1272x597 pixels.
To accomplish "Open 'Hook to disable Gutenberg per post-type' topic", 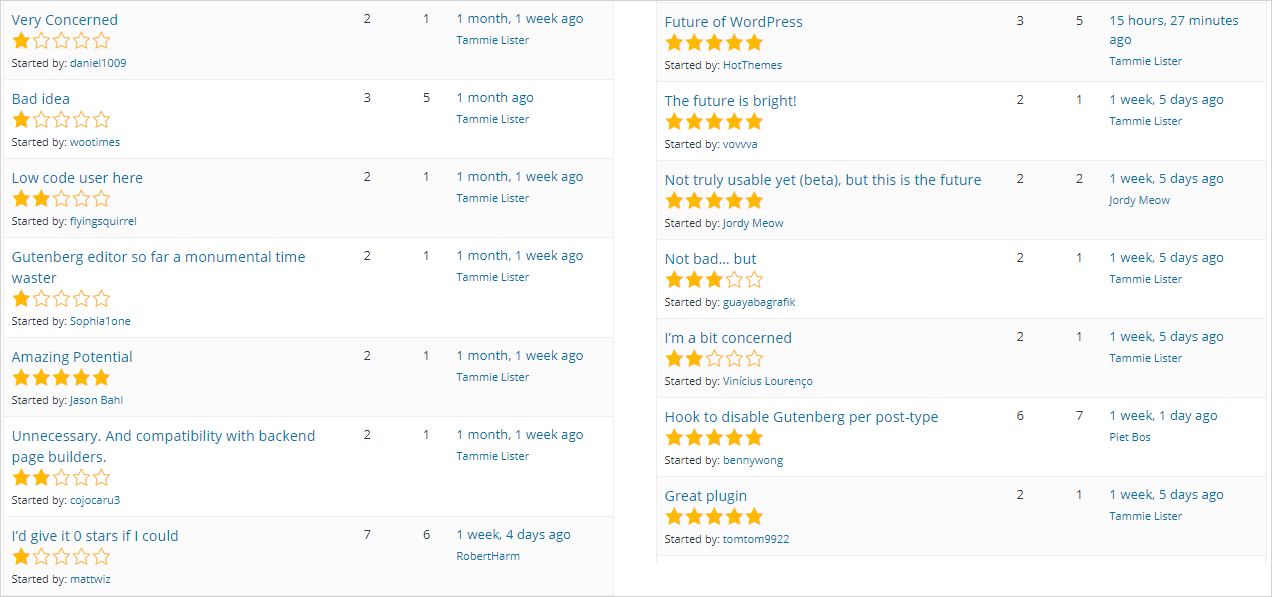I will click(801, 417).
